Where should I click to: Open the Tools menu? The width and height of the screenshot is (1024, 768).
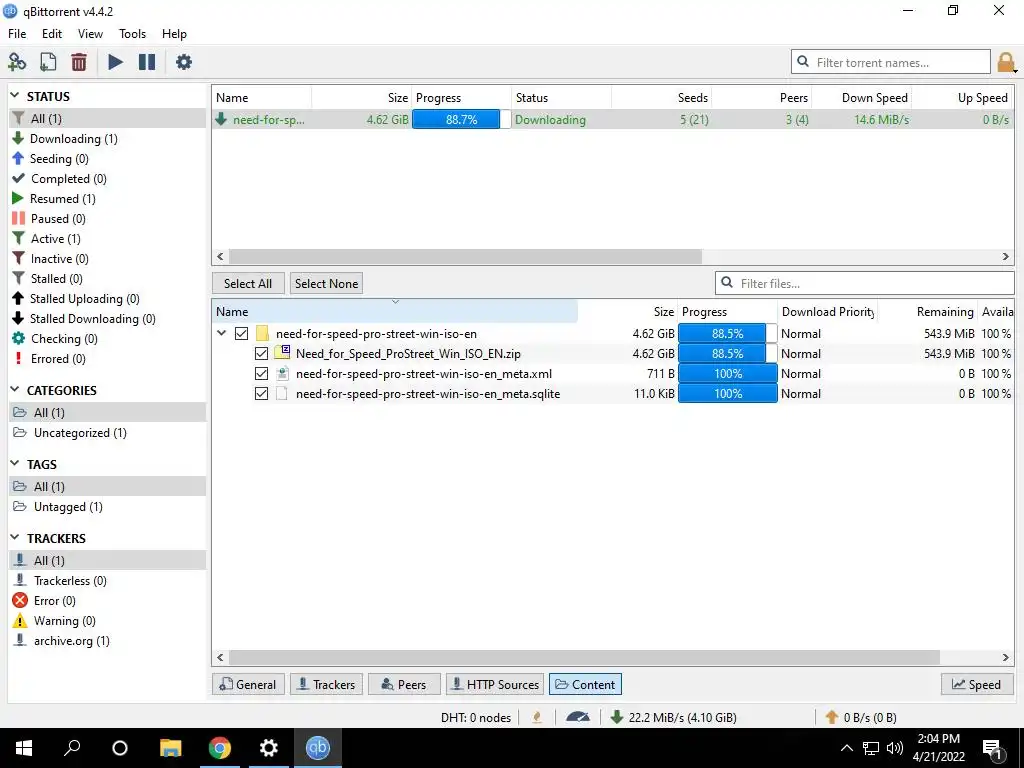pyautogui.click(x=133, y=33)
